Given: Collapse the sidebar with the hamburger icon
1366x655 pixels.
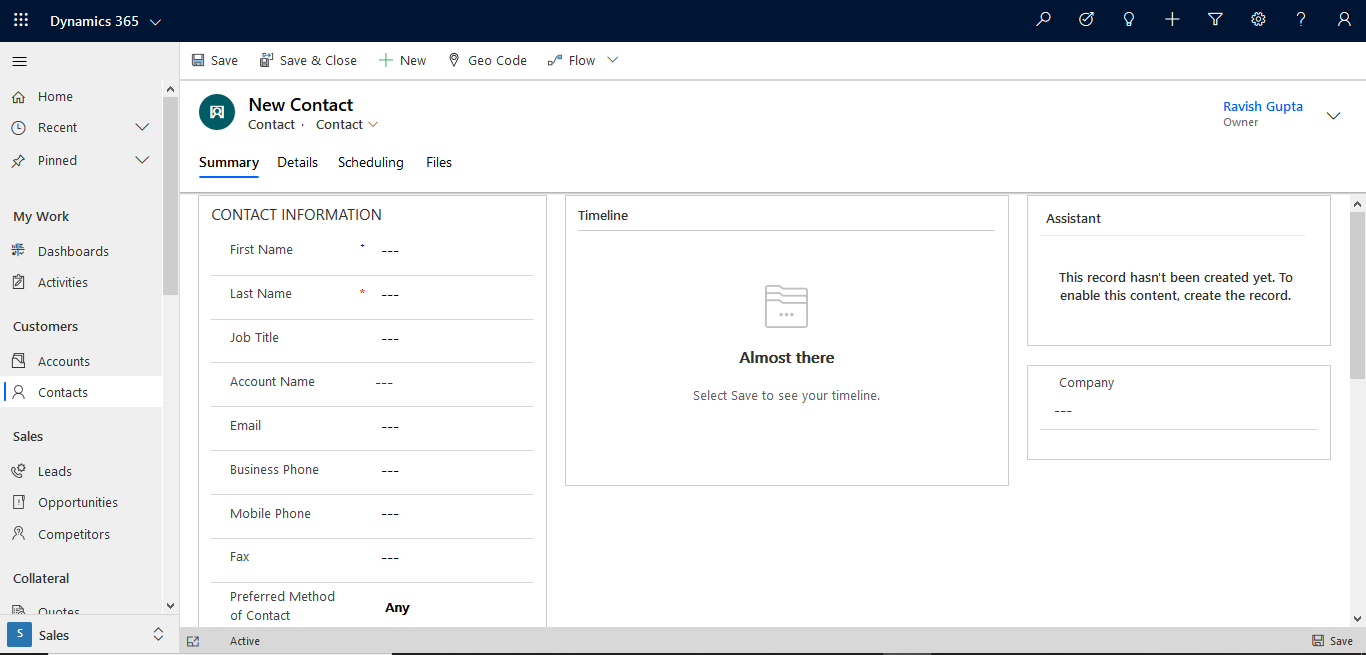Looking at the screenshot, I should point(19,61).
